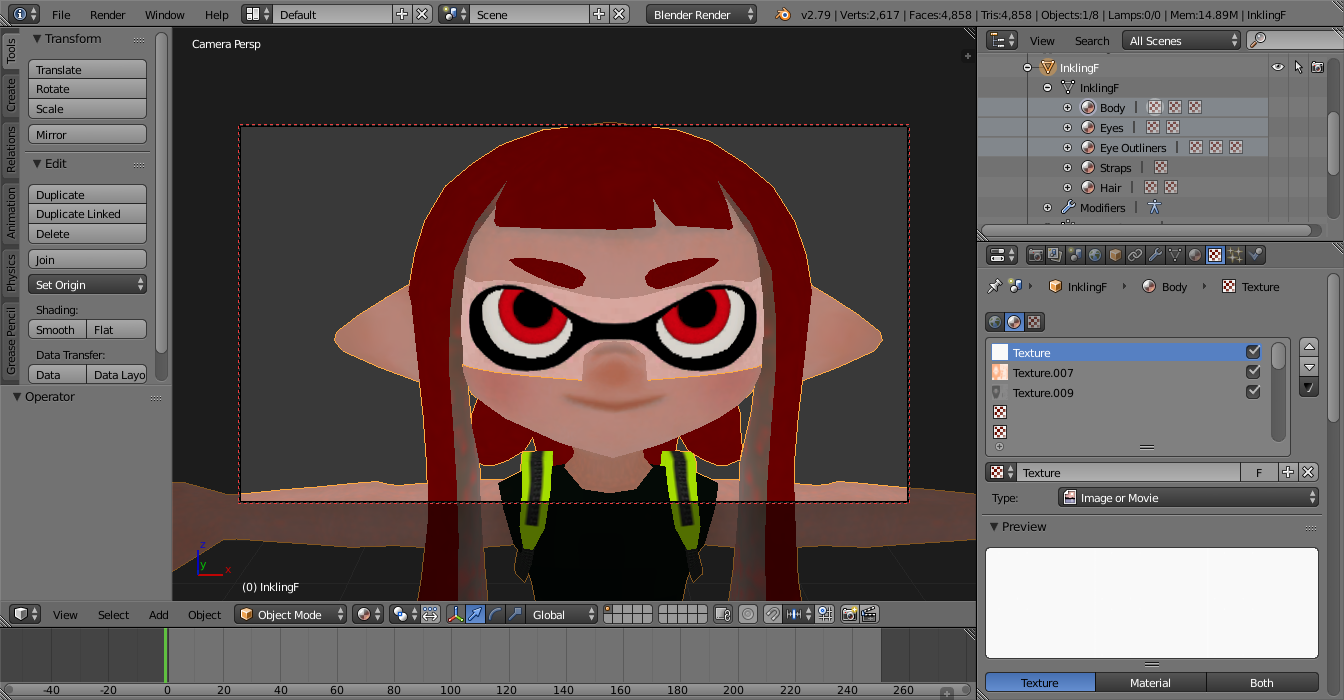Open the Particles properties tab sparkle icon

pyautogui.click(x=1235, y=256)
